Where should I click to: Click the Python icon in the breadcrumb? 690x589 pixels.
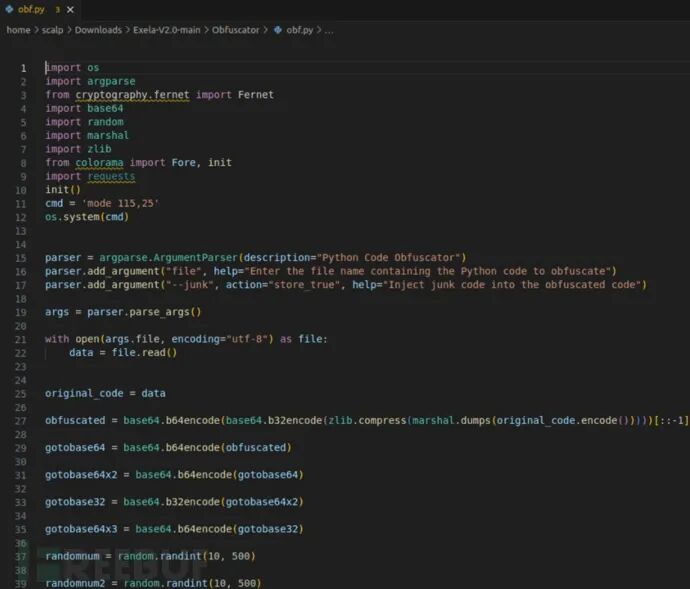(x=278, y=30)
